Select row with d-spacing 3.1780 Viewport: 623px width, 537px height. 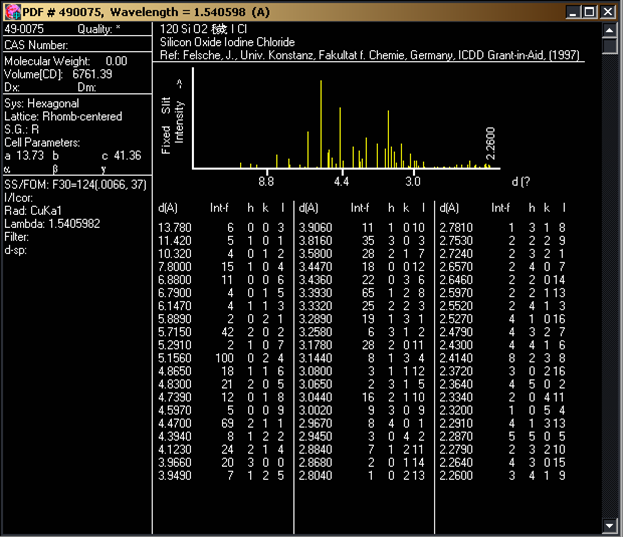point(362,345)
